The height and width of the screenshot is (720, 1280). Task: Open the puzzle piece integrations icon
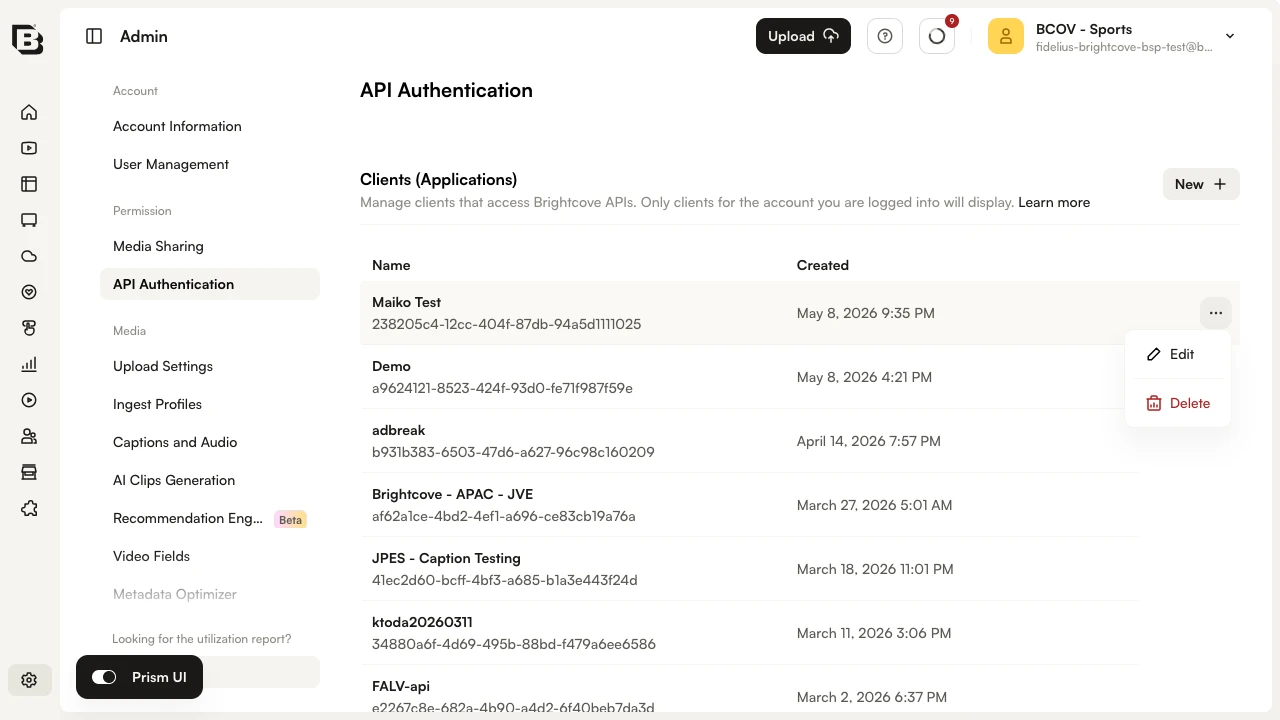29,508
